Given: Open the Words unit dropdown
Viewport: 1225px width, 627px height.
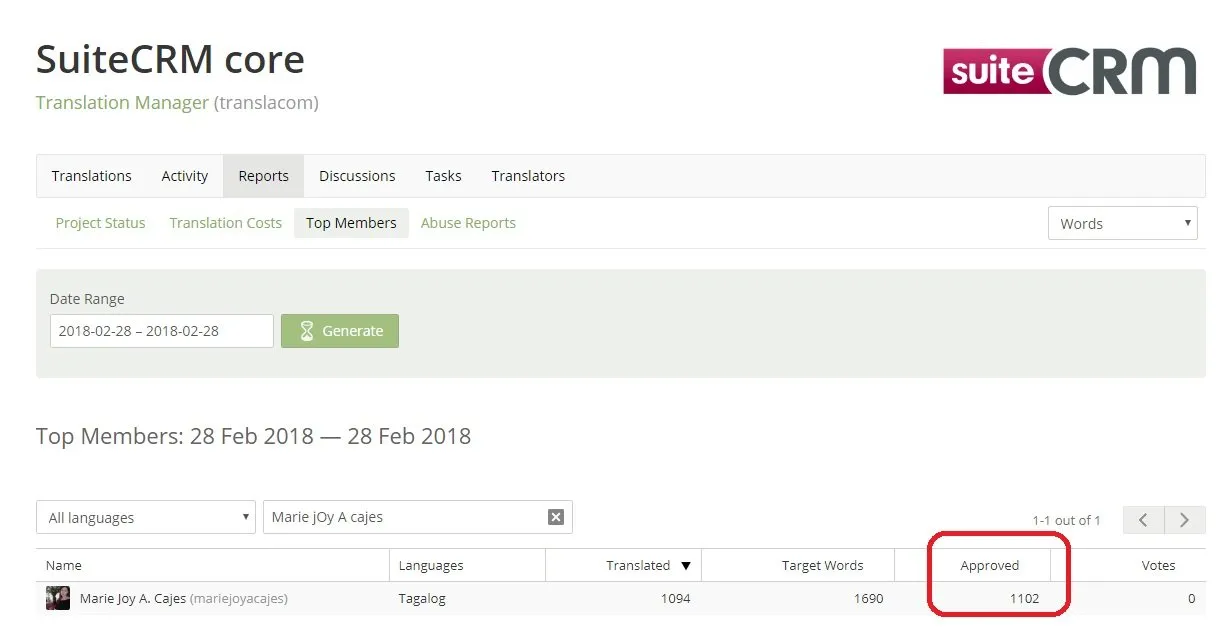Looking at the screenshot, I should click(x=1122, y=223).
